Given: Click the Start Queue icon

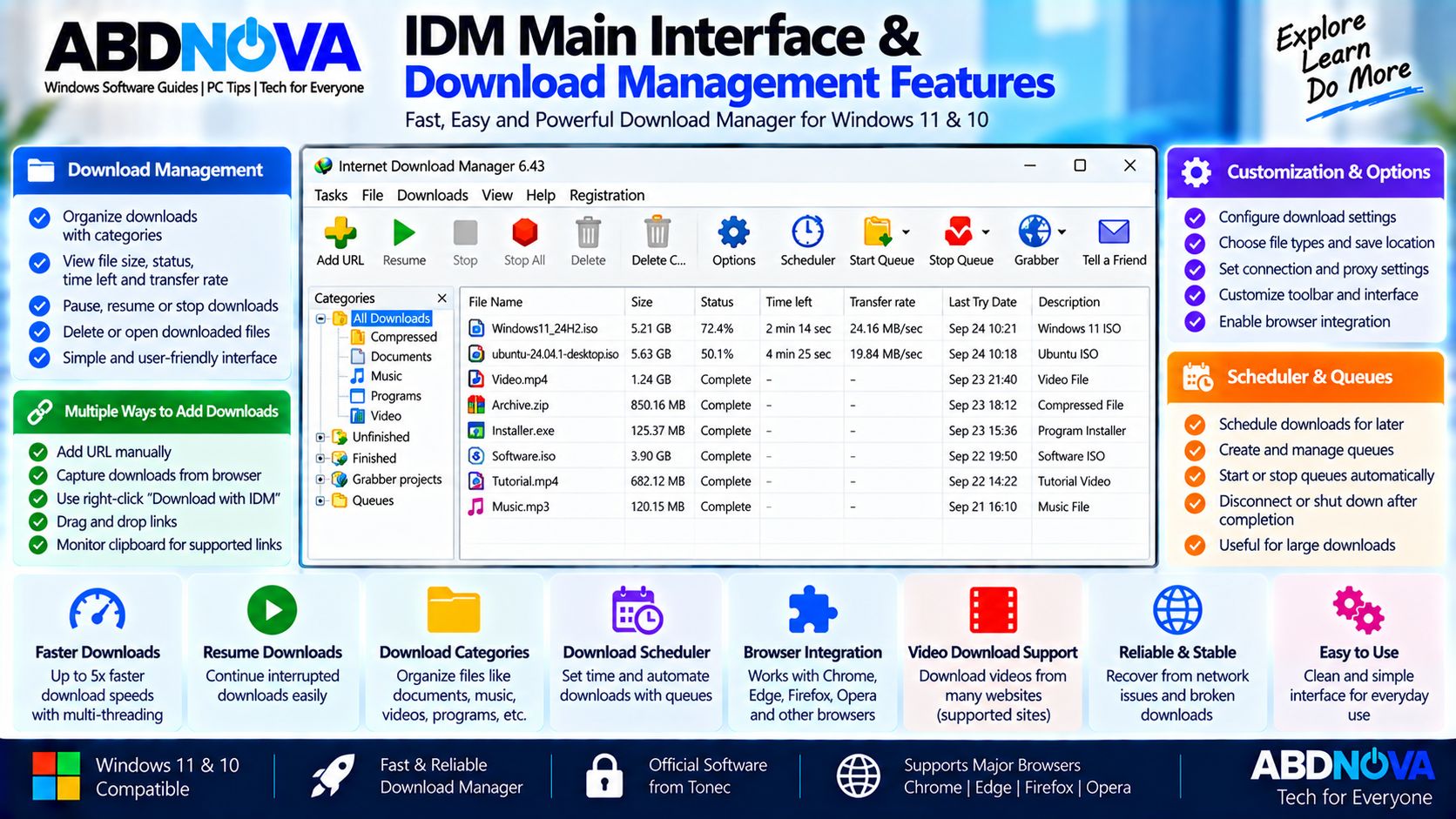Looking at the screenshot, I should (x=878, y=232).
